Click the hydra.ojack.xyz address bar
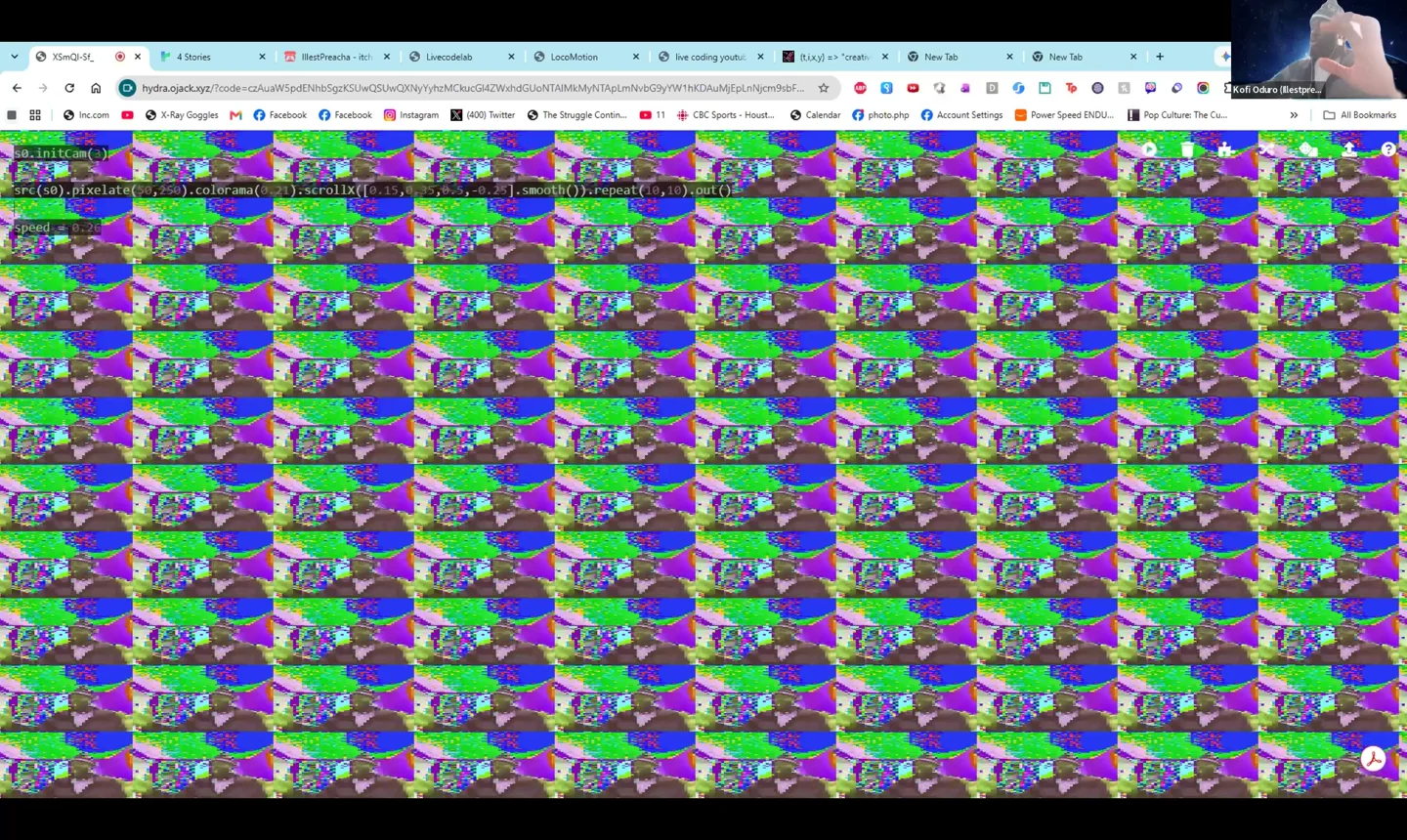 point(473,88)
